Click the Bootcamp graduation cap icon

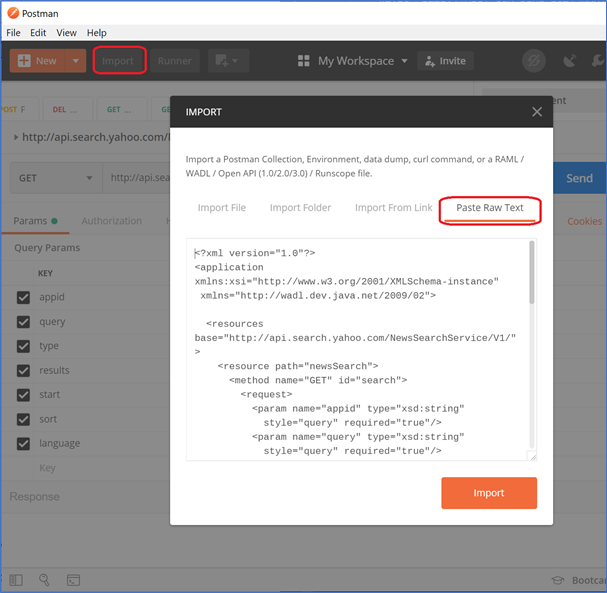557,580
